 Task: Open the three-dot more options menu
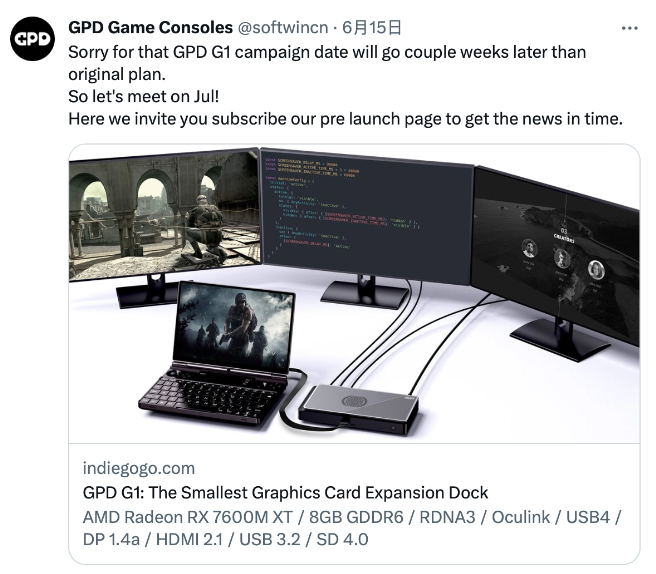coord(629,28)
